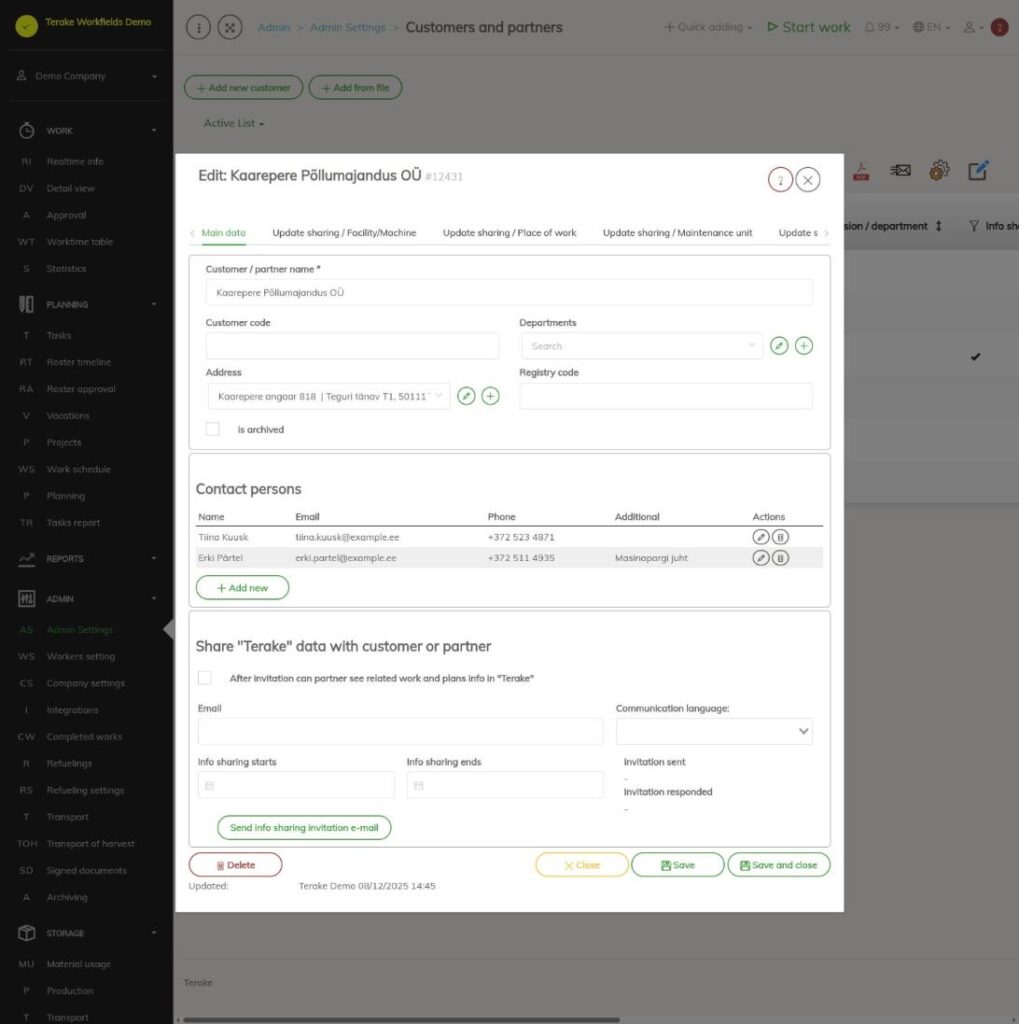Image resolution: width=1019 pixels, height=1024 pixels.
Task: Click Add from file button
Action: [x=355, y=88]
